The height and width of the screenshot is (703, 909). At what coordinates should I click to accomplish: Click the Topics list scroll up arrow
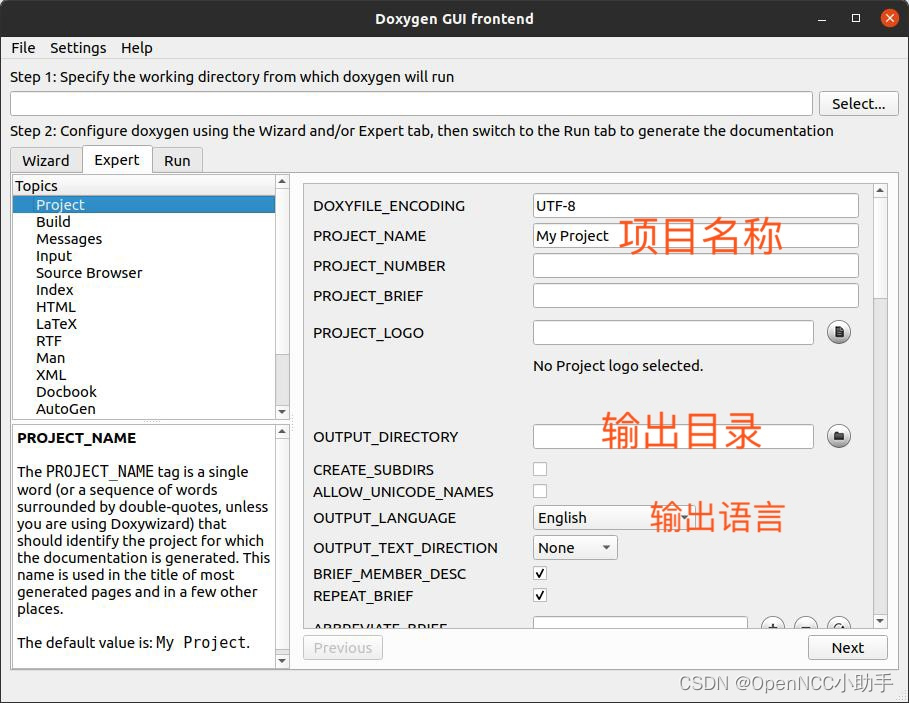tap(282, 181)
